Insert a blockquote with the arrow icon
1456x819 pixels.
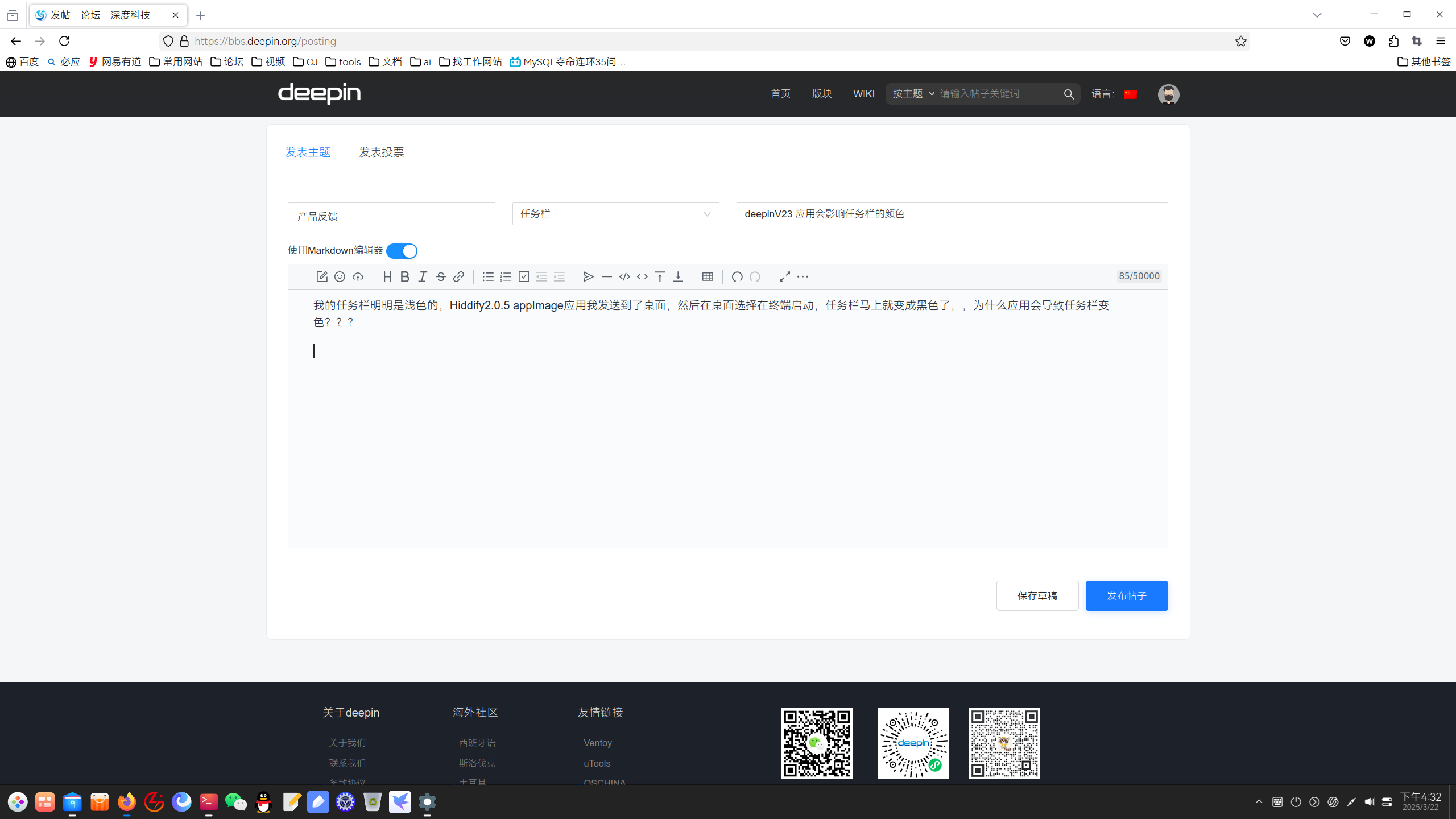coord(589,276)
